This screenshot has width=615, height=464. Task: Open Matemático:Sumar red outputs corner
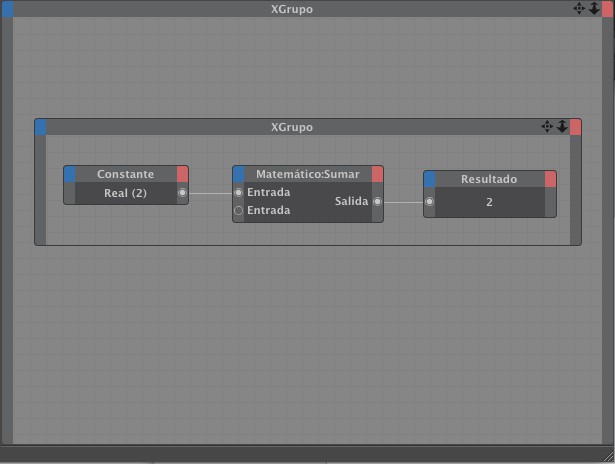point(377,174)
